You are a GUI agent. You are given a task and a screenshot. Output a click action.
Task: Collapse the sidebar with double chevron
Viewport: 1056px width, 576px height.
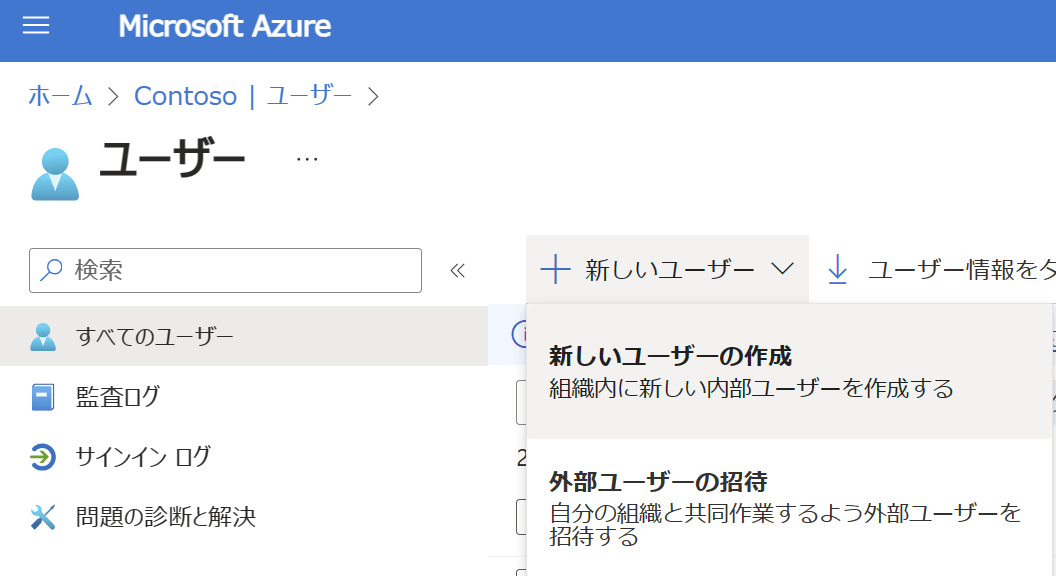pyautogui.click(x=457, y=271)
